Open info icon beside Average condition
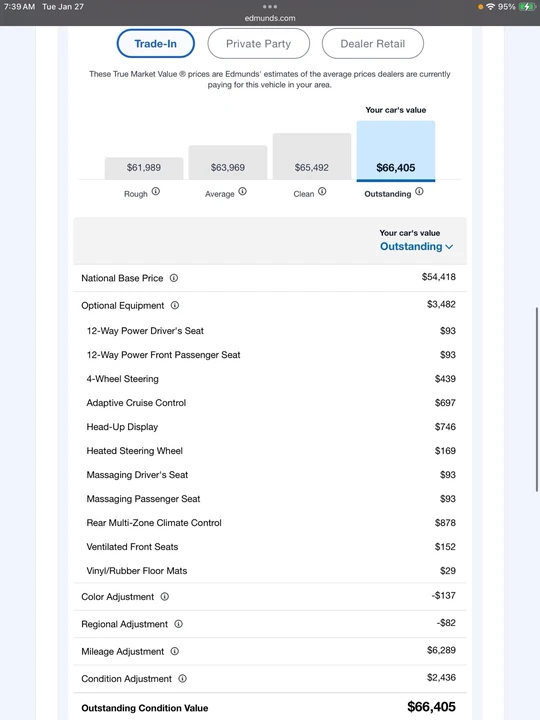The image size is (540, 720). tap(242, 191)
